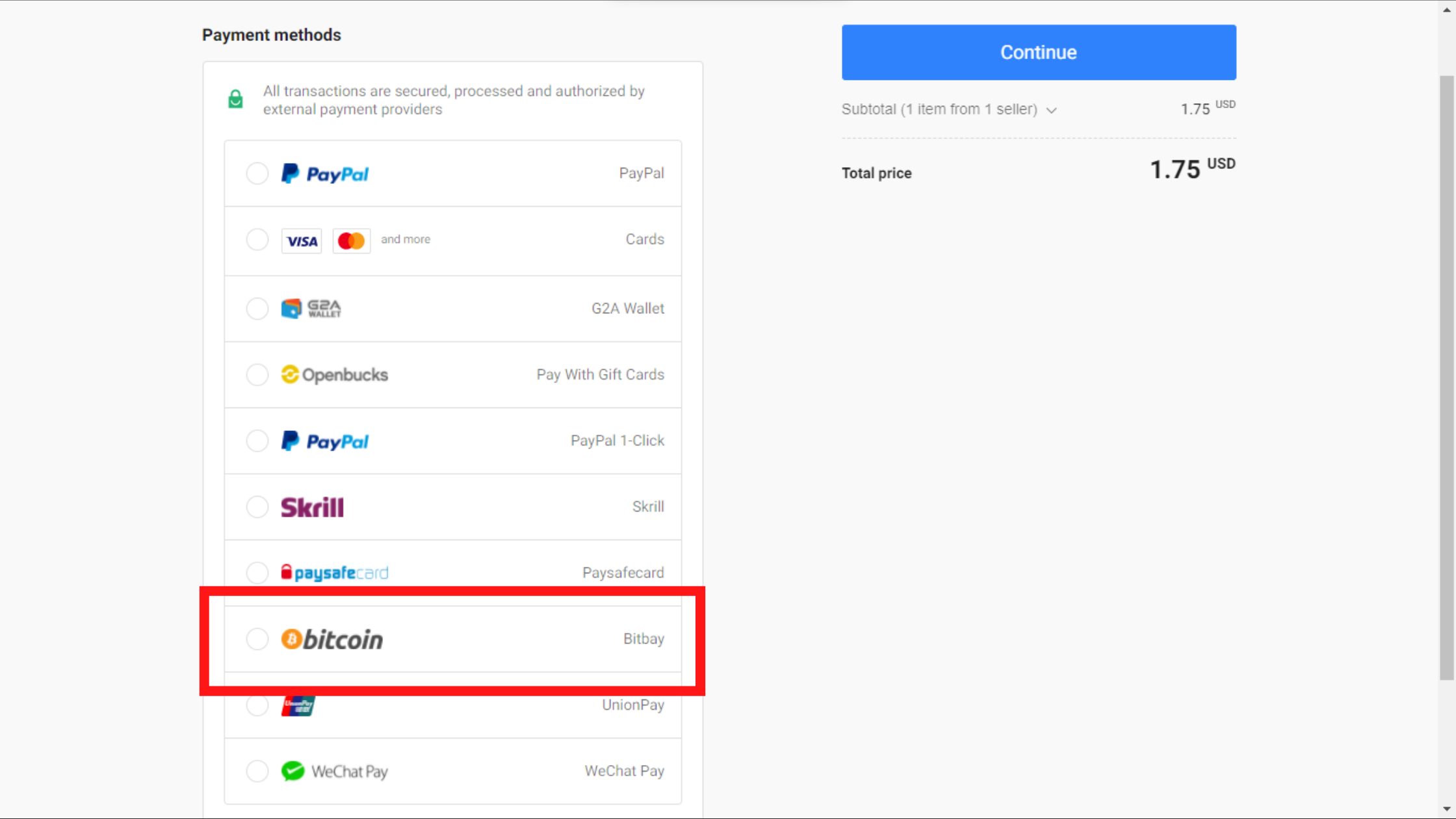The image size is (1456, 819).
Task: Click the Continue button
Action: (x=1039, y=53)
